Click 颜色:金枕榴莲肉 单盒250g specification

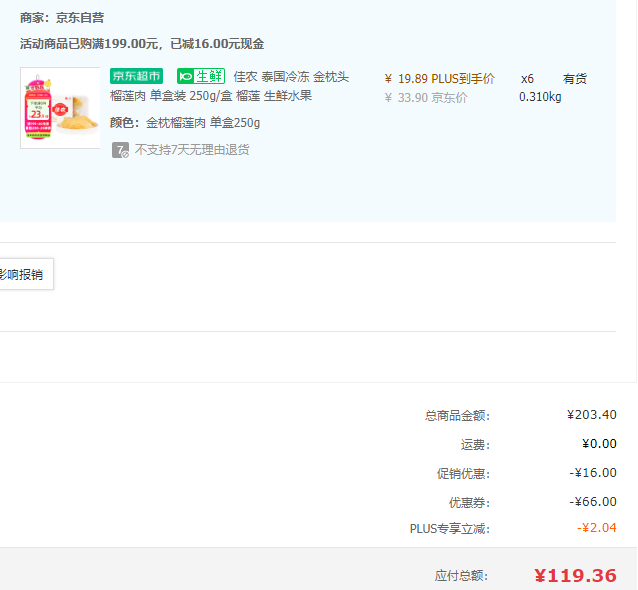pos(185,122)
